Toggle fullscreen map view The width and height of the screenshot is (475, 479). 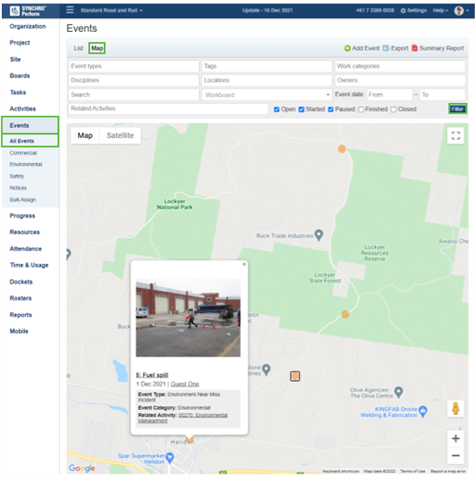[456, 136]
